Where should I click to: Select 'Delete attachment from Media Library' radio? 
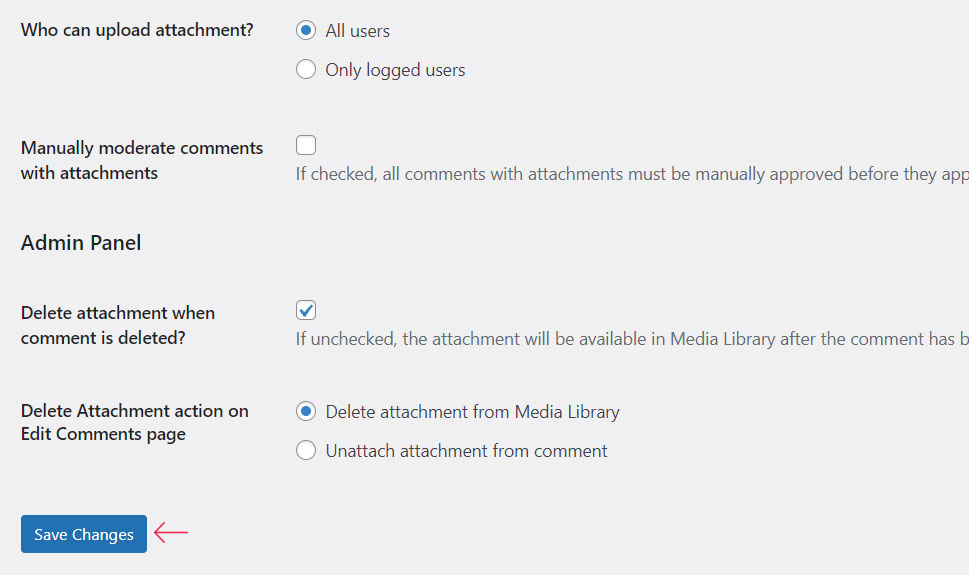click(306, 411)
